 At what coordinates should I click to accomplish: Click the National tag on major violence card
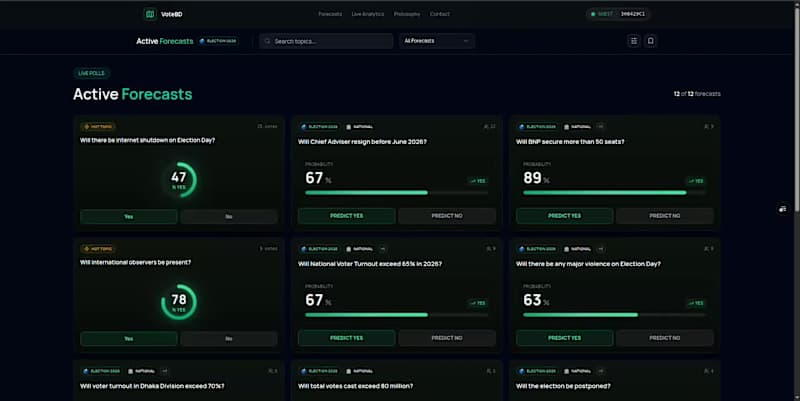578,249
